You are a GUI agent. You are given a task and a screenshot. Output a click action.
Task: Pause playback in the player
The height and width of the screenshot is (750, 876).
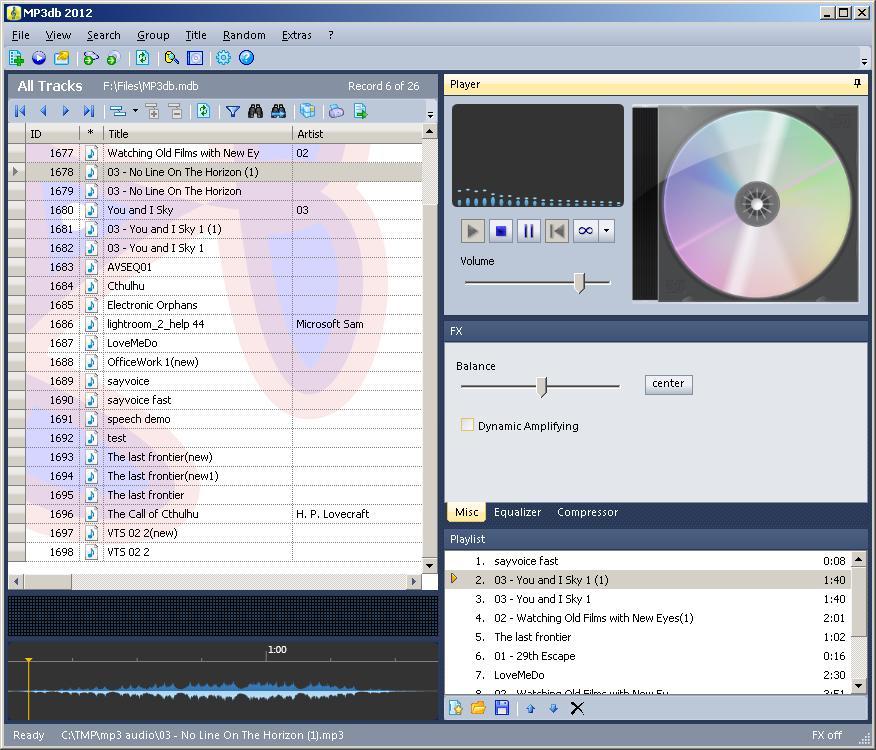(x=529, y=231)
